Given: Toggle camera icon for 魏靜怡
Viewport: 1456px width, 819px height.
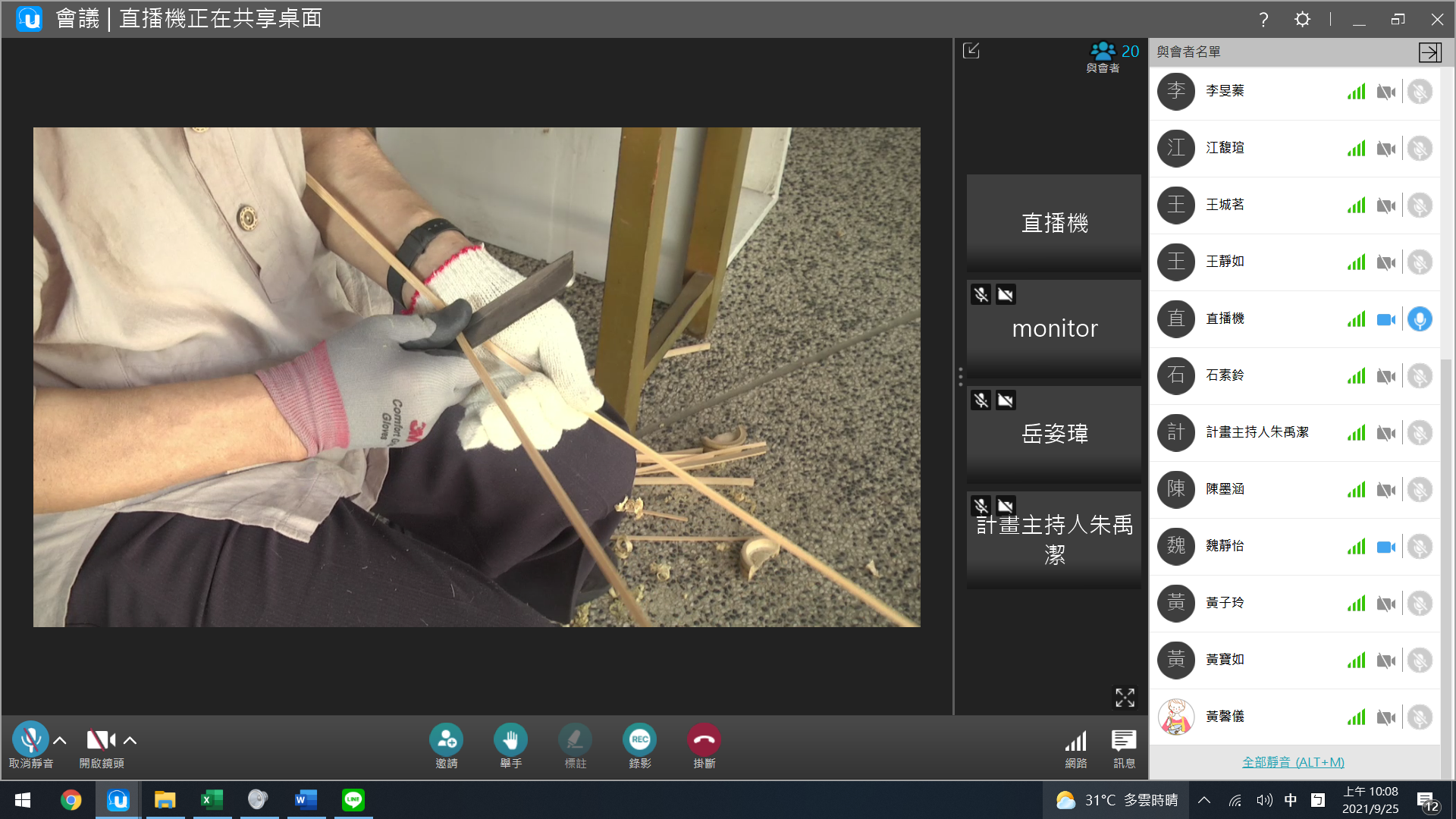Looking at the screenshot, I should [x=1385, y=547].
